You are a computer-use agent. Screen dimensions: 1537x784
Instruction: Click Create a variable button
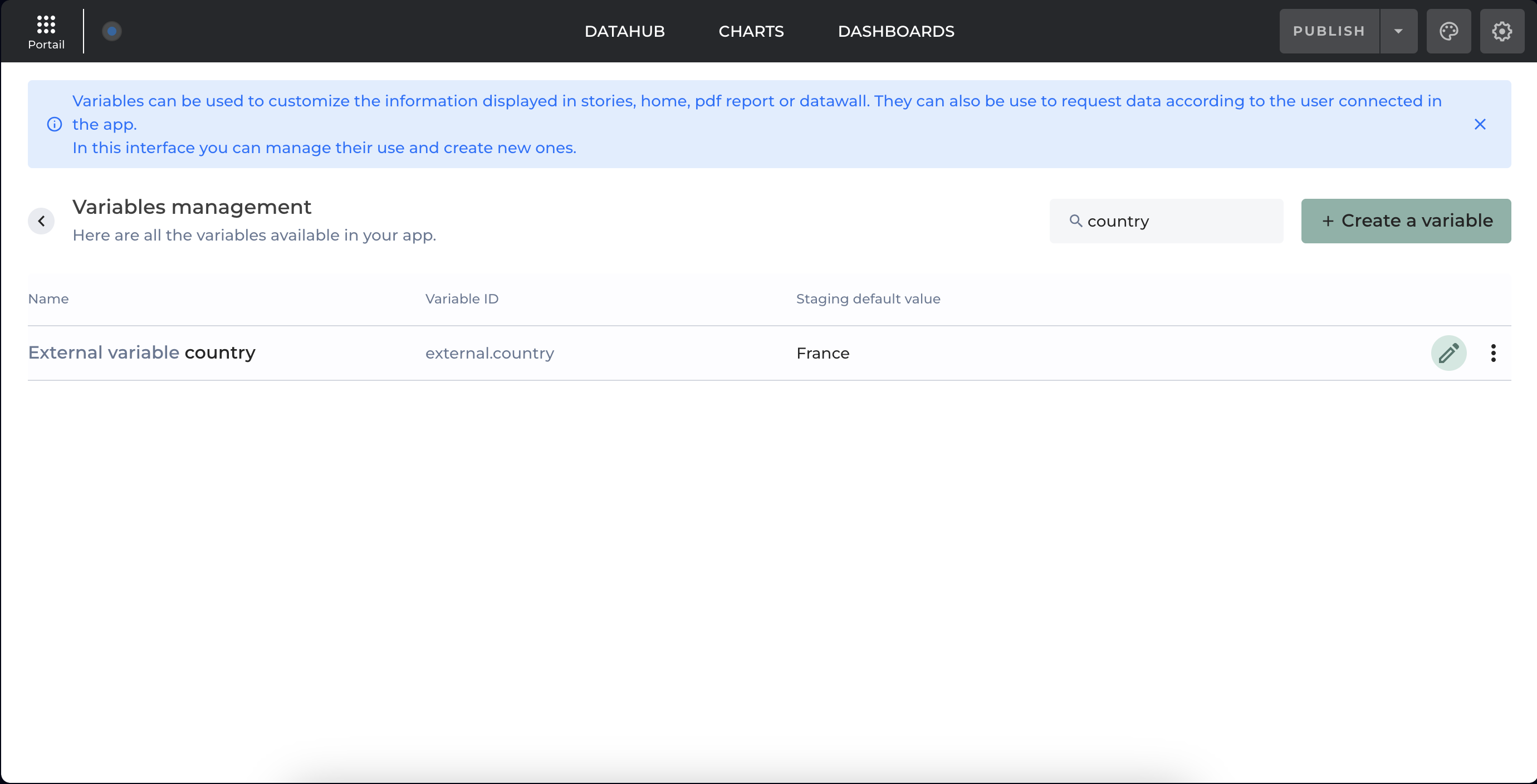[1406, 220]
